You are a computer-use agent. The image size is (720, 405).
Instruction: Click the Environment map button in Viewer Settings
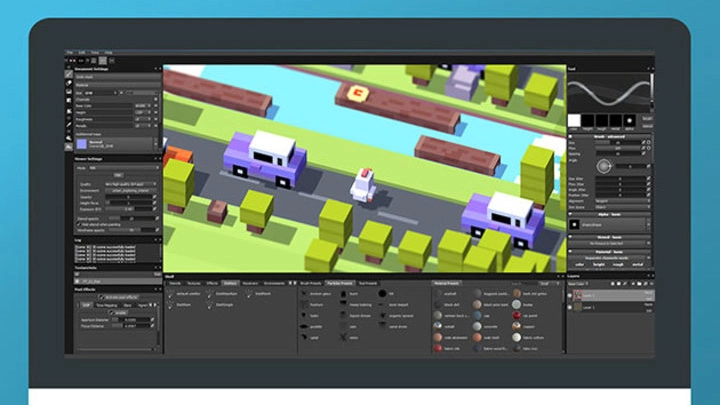point(130,191)
